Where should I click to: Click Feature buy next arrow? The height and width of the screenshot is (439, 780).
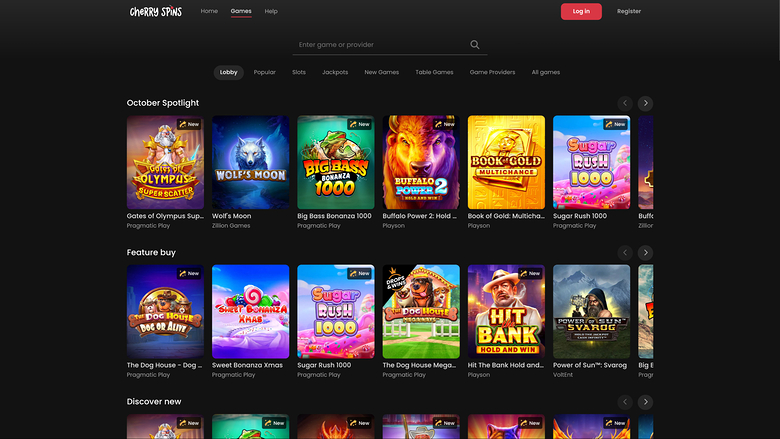pyautogui.click(x=646, y=253)
